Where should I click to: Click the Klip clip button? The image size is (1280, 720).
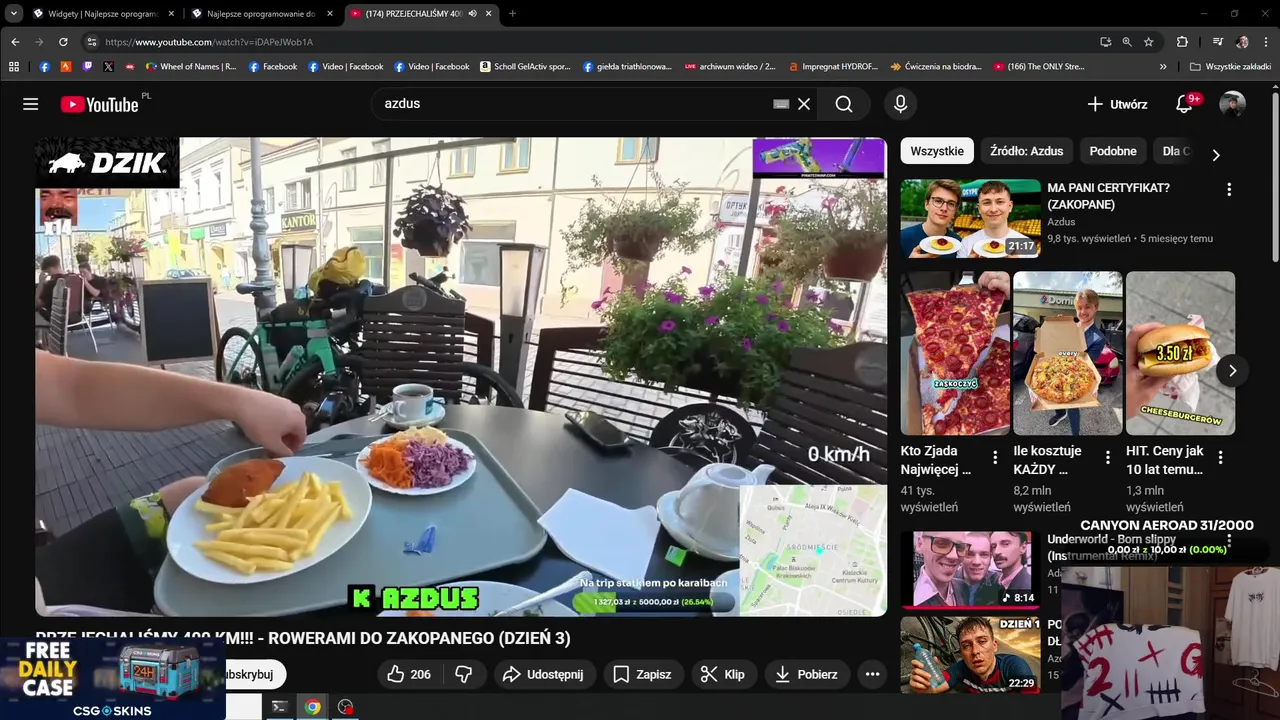click(722, 675)
